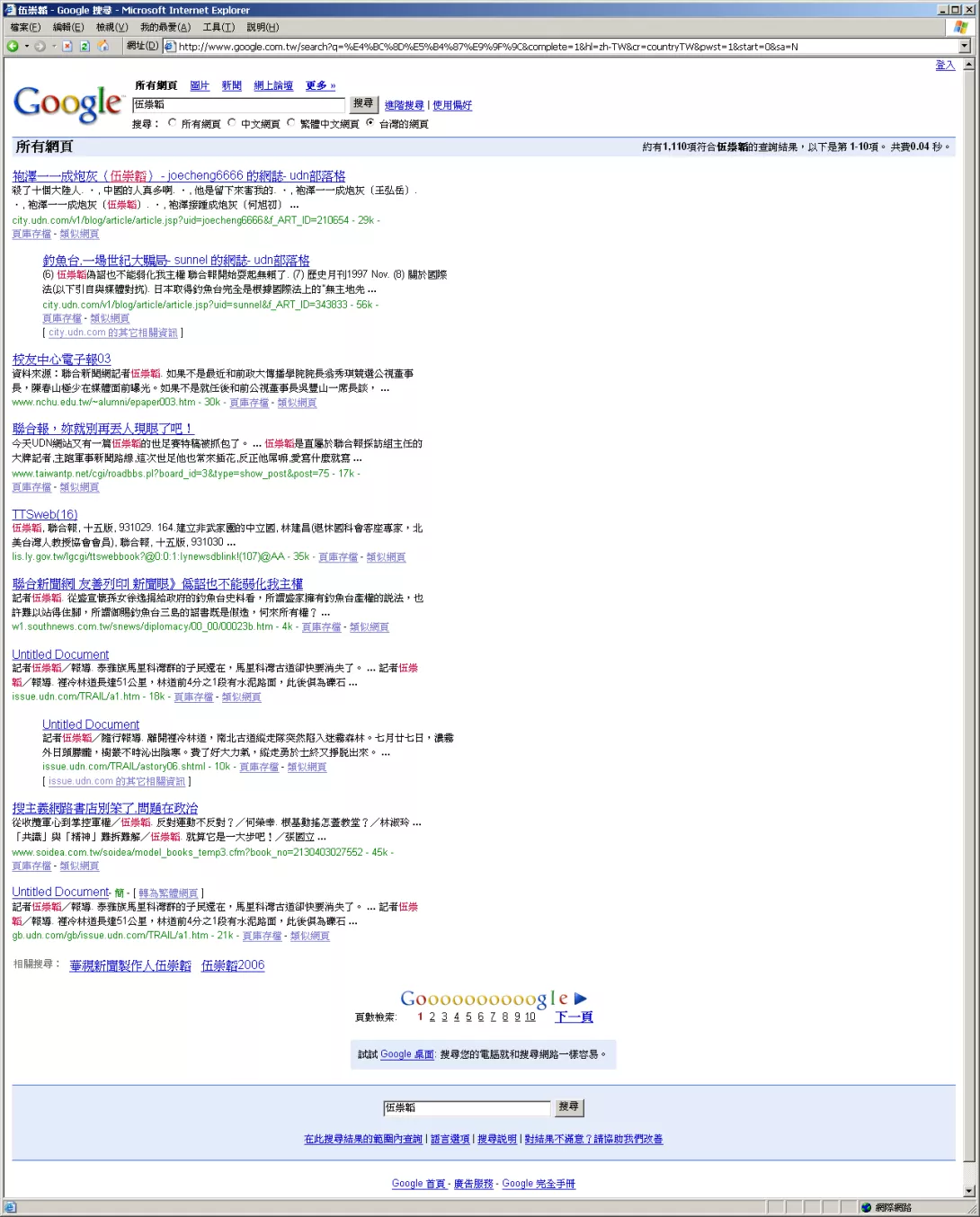Click the Forward navigation arrow icon
This screenshot has width=980, height=1217.
click(x=40, y=46)
